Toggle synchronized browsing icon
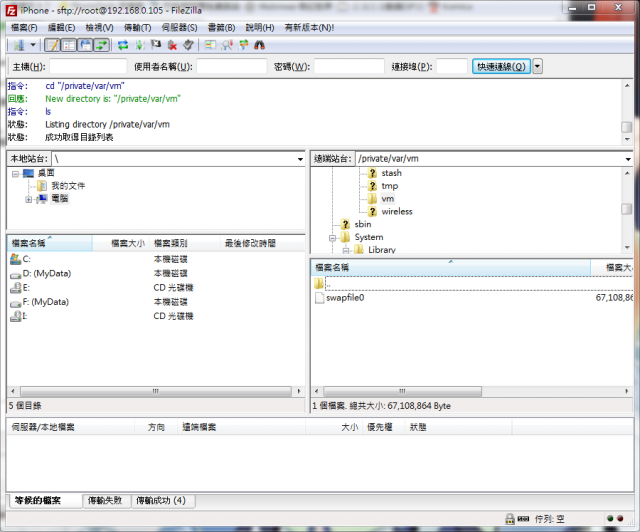This screenshot has height=532, width=640. point(244,45)
